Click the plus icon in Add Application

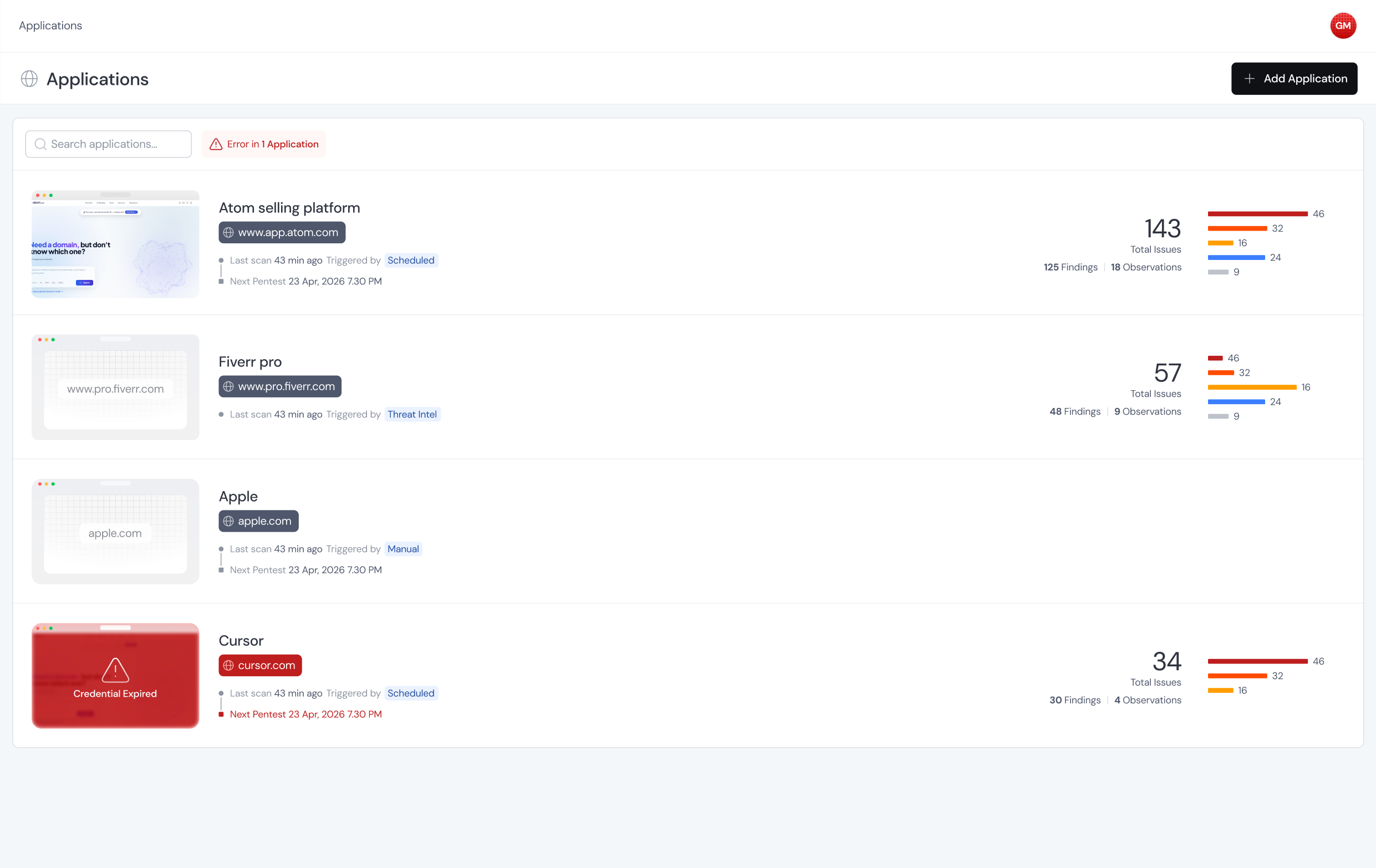point(1250,79)
